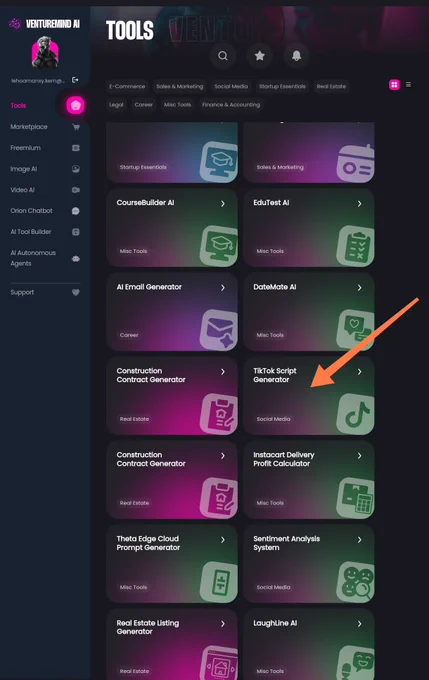Click the logout icon beside the email
This screenshot has width=429, height=680.
point(75,80)
